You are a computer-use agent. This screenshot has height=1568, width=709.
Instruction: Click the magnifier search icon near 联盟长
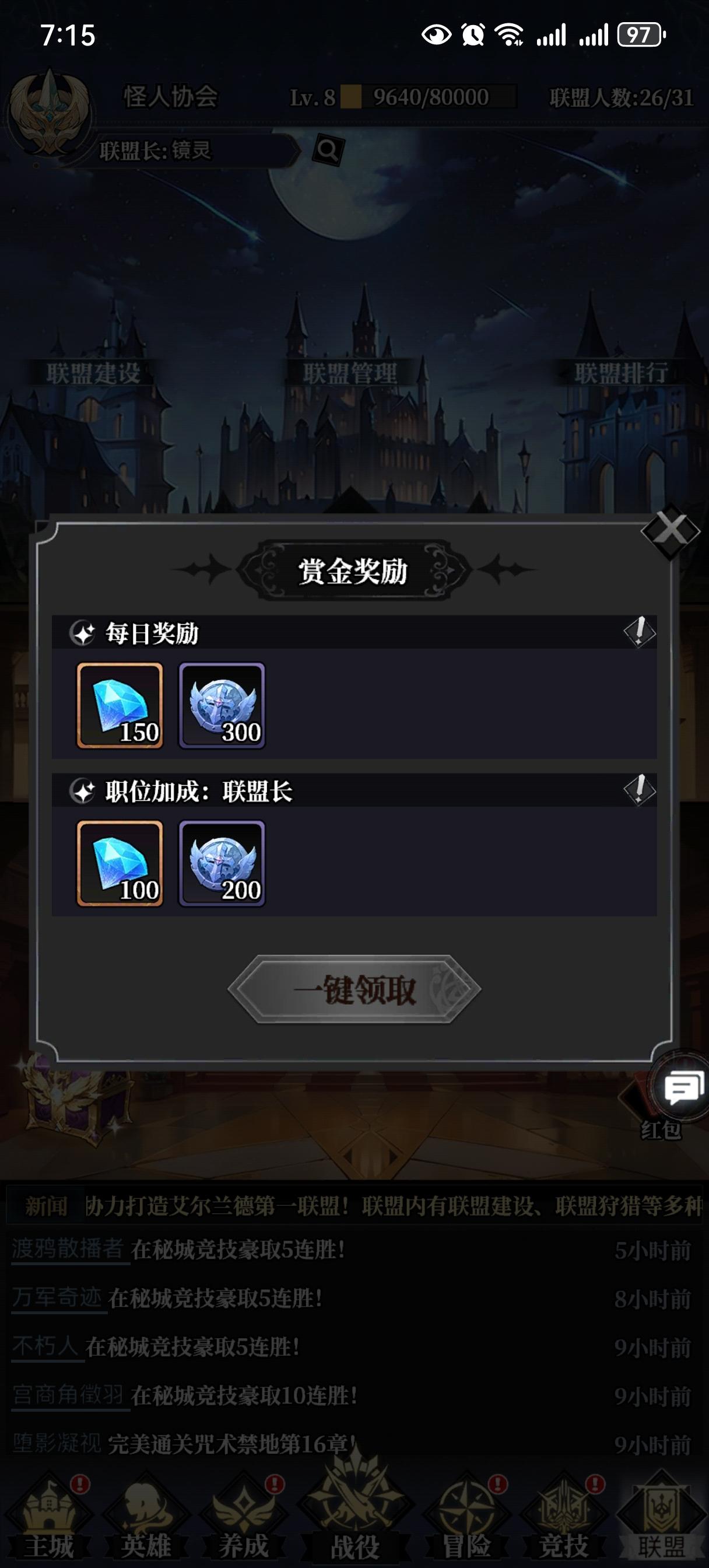(x=328, y=149)
